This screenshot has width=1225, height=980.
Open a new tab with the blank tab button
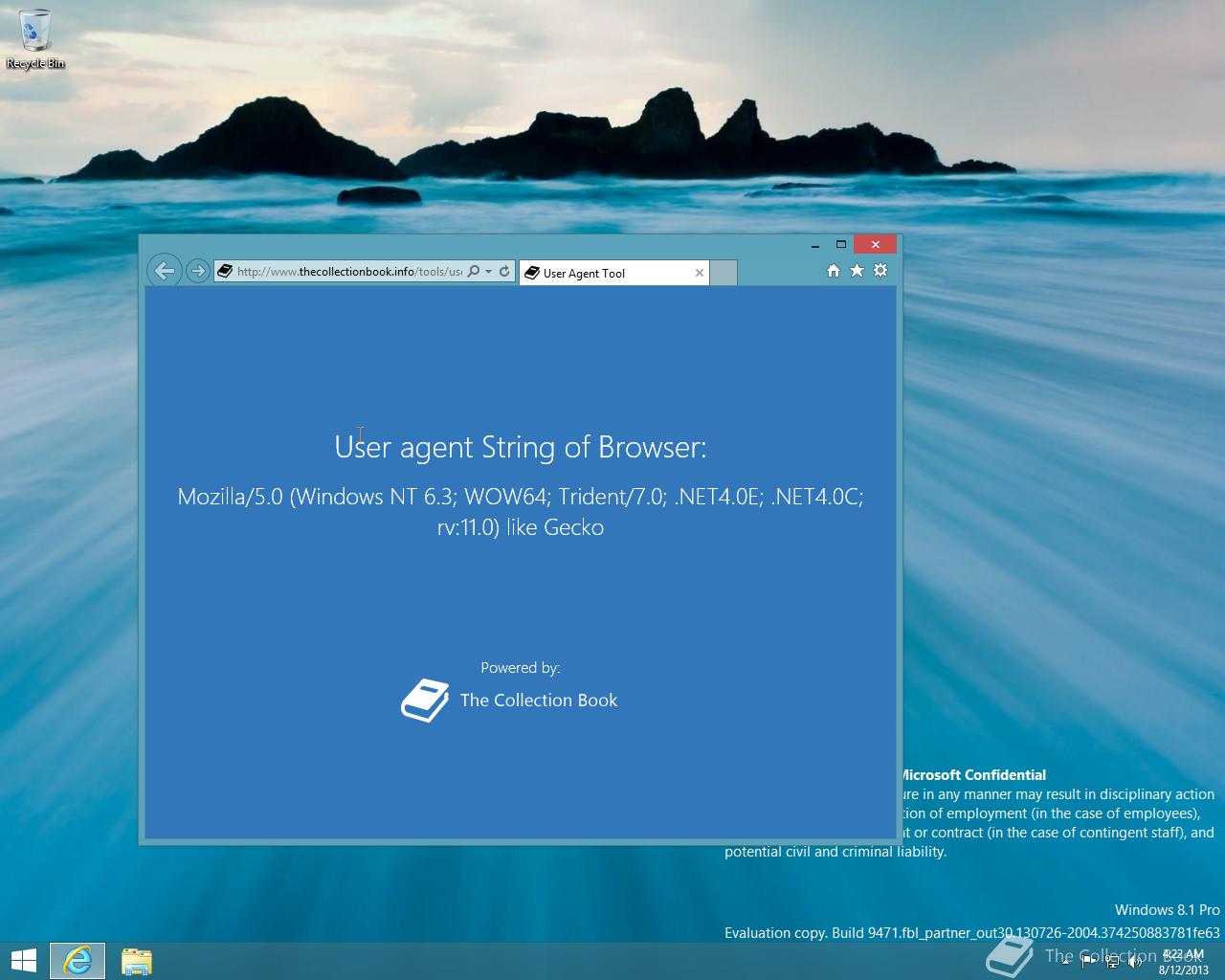coord(724,273)
